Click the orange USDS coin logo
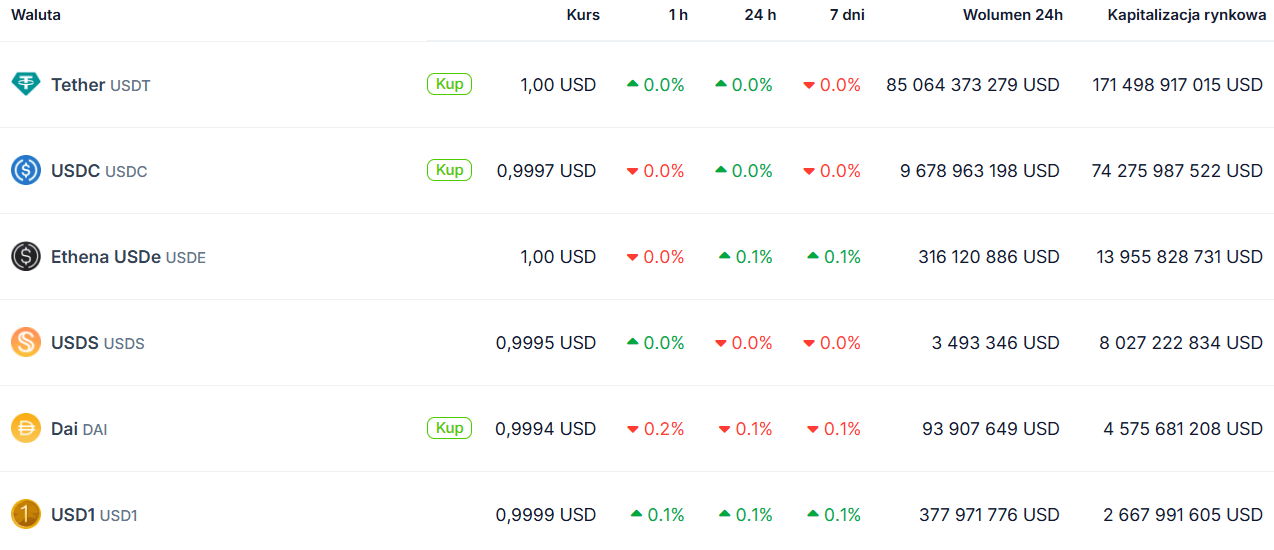Screen dimensions: 1274x550 click(26, 343)
